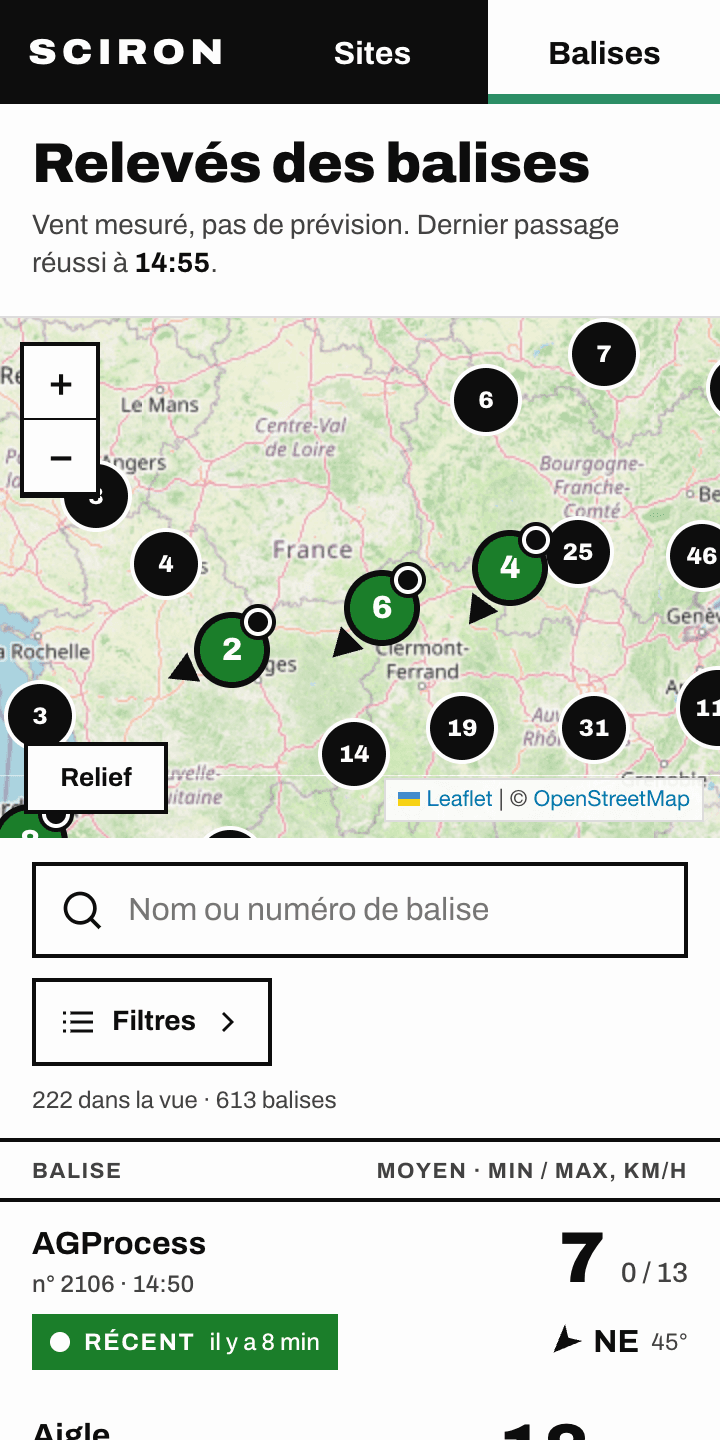Click the '0 / 13' min/max value
Image resolution: width=720 pixels, height=1440 pixels.
click(654, 1273)
